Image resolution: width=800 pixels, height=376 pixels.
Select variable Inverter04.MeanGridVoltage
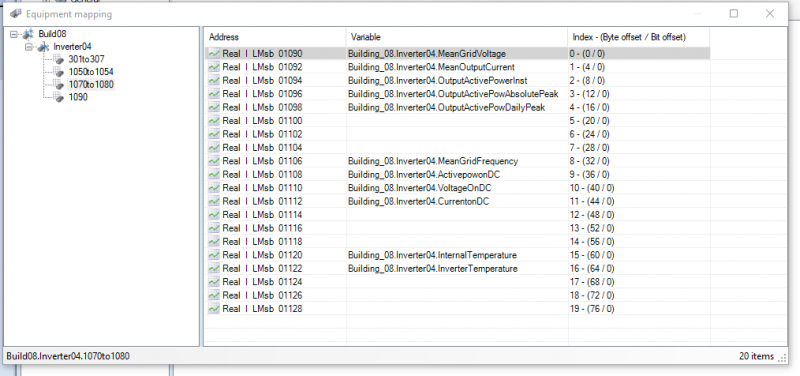coord(427,54)
